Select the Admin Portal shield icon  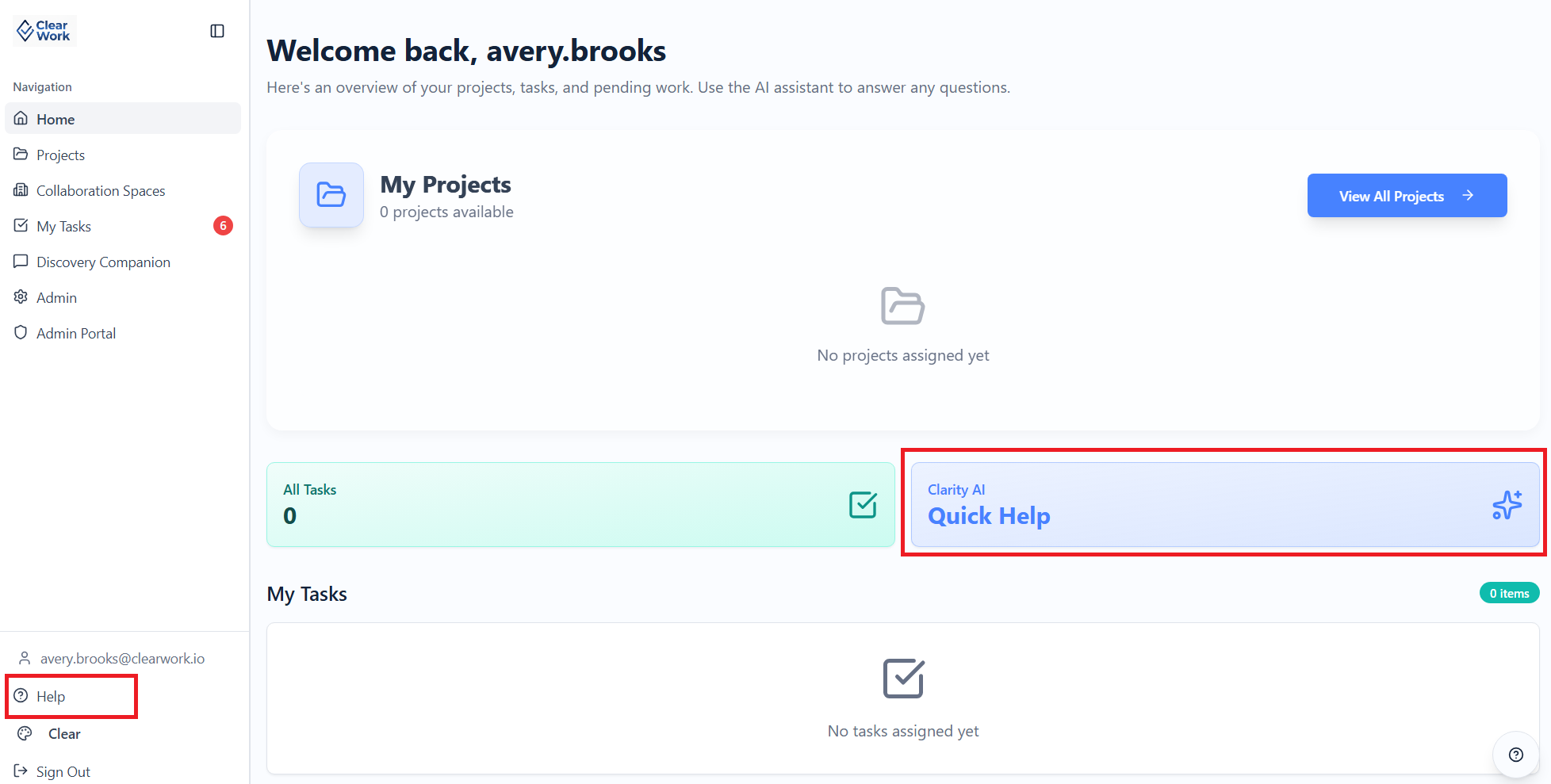(21, 333)
